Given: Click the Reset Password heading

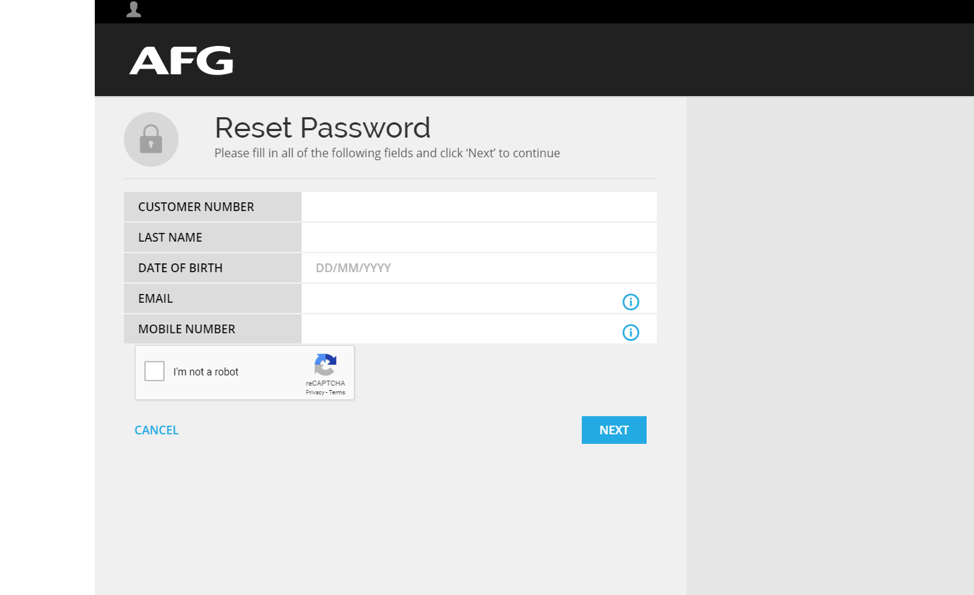Looking at the screenshot, I should coord(322,128).
